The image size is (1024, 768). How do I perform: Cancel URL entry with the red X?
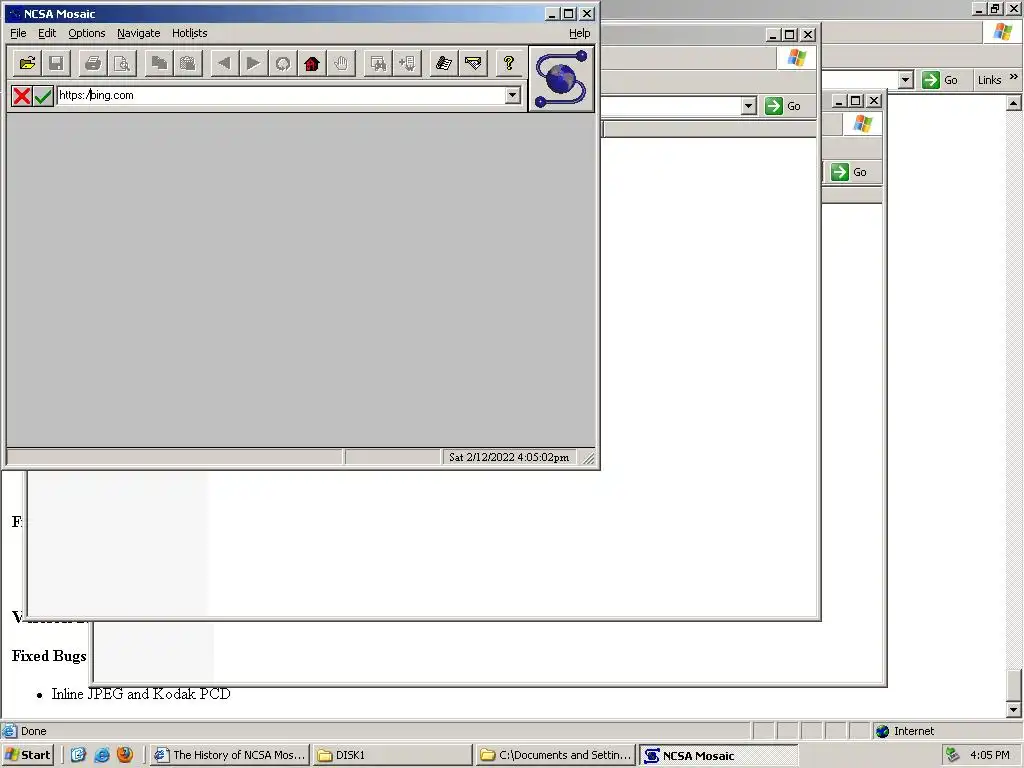[x=22, y=96]
